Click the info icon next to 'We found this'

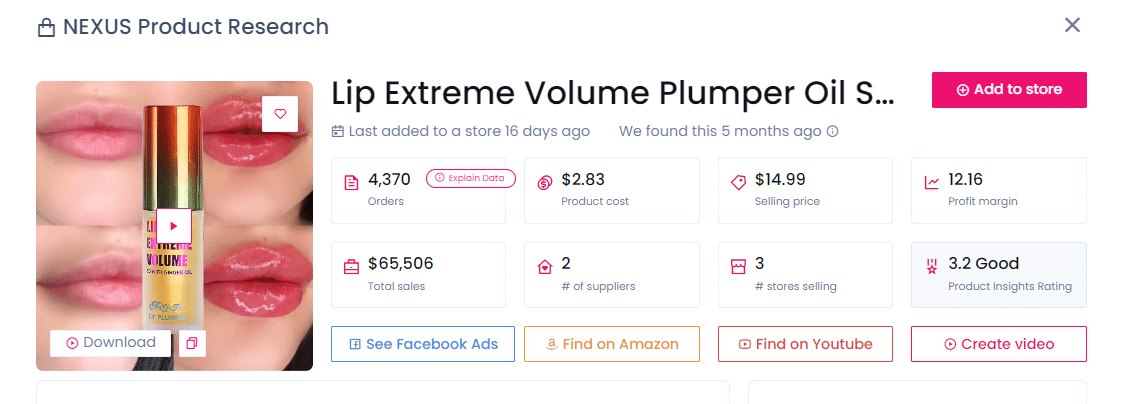[x=832, y=131]
